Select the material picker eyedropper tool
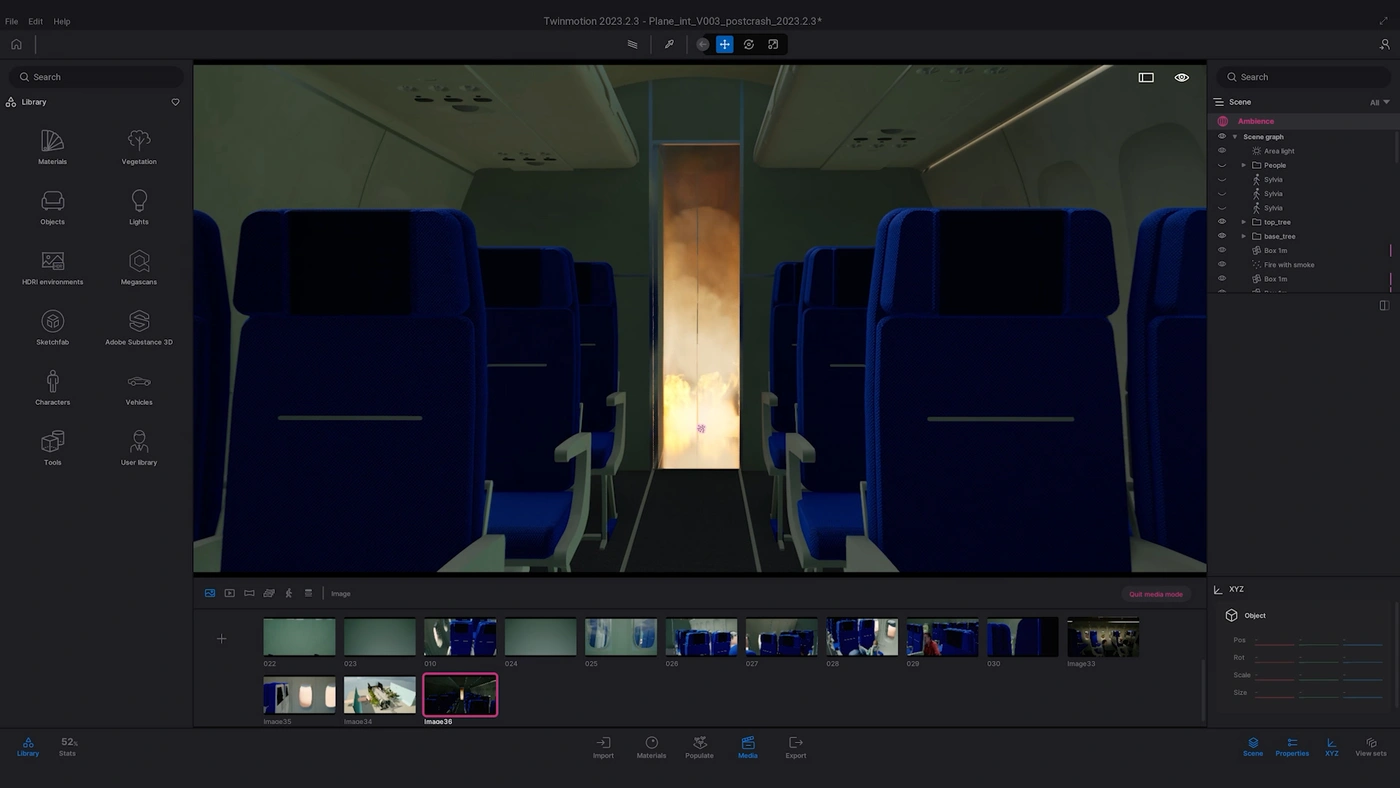This screenshot has height=788, width=1400. [x=669, y=44]
